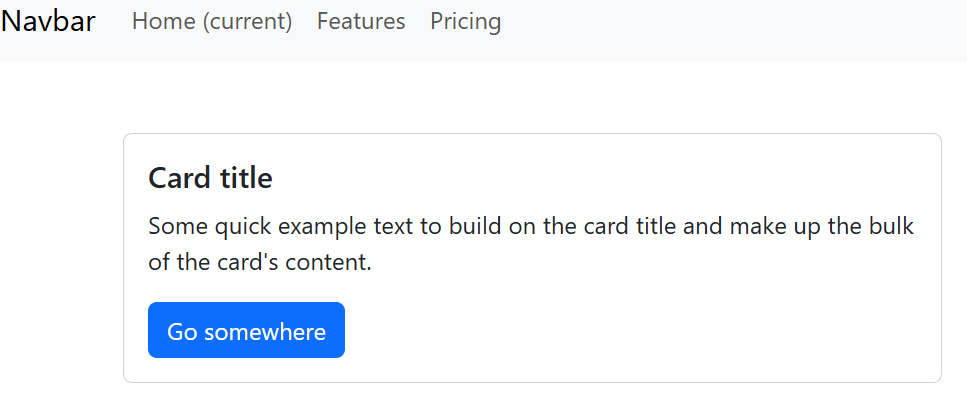Click white page area left of the card
Screen dimensions: 967x412
(x=60, y=250)
